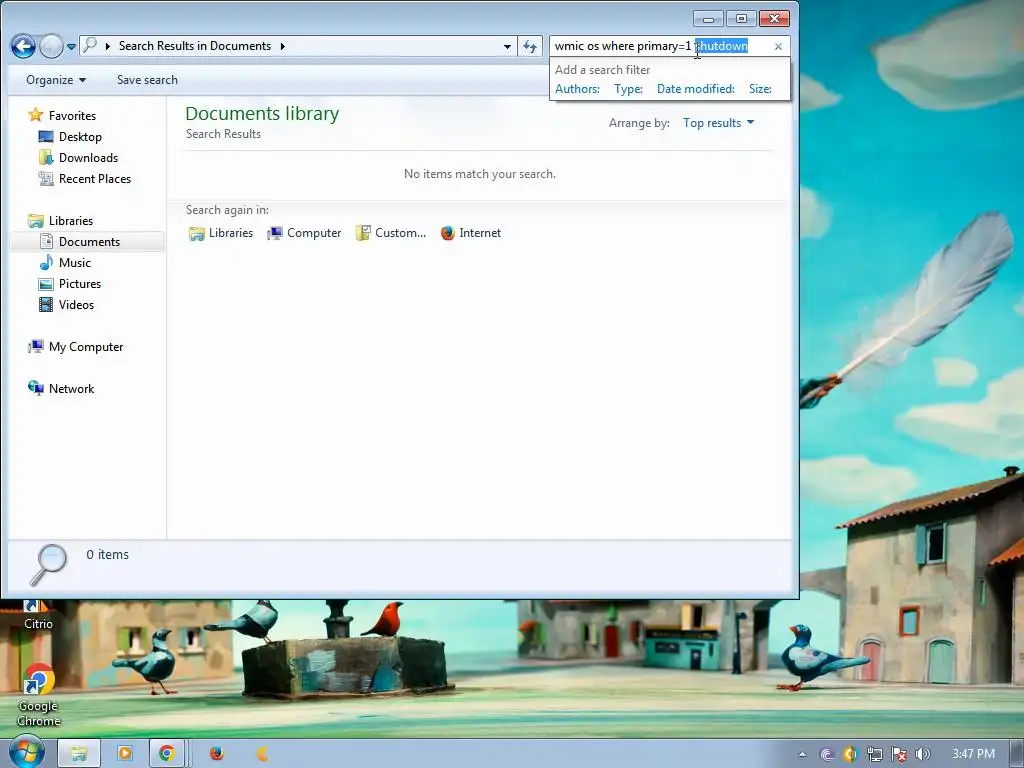Open the recent pages dropdown arrow
The image size is (1024, 768).
coord(71,46)
